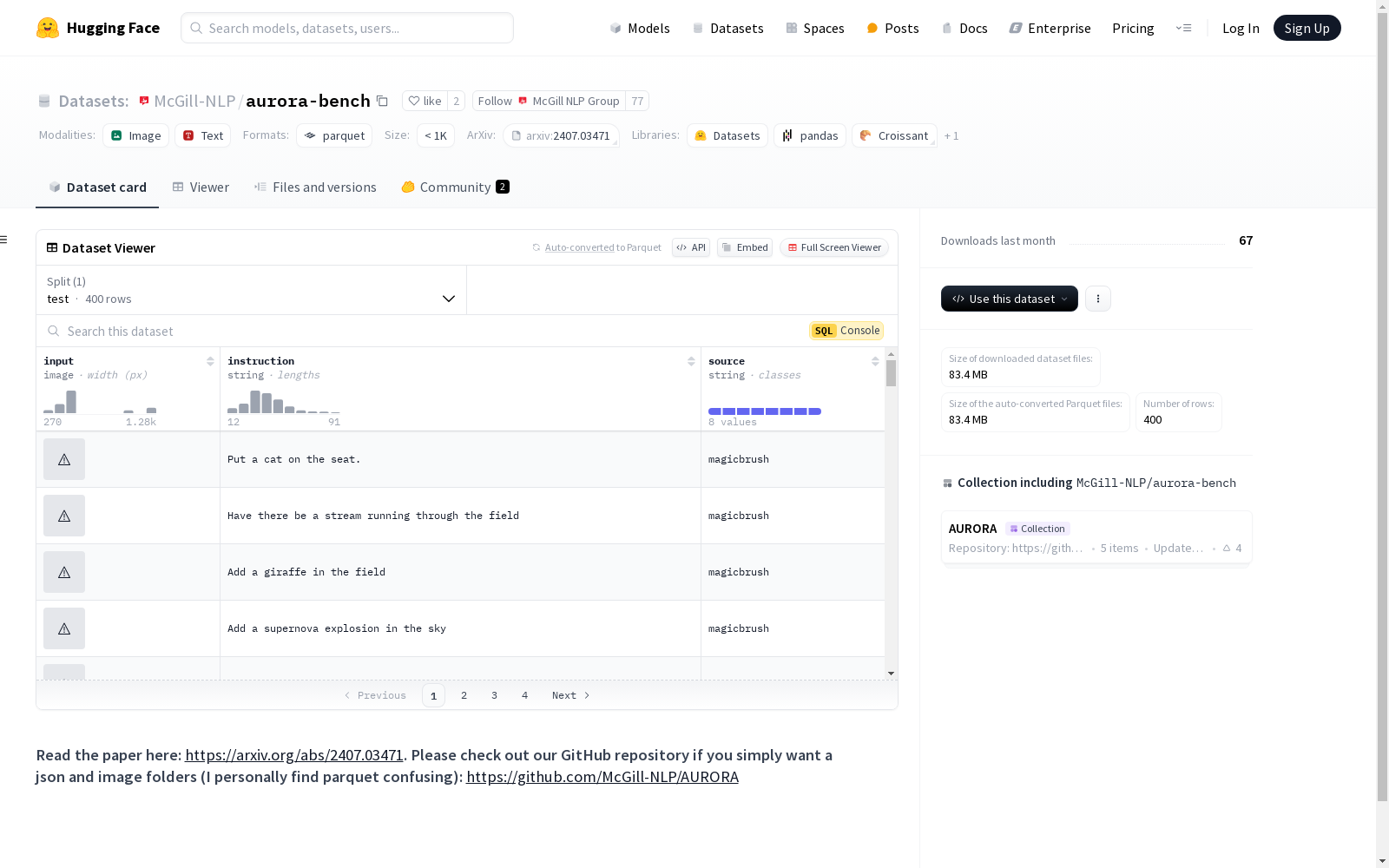Open image thumbnail for the supernova row
1389x868 pixels.
pyautogui.click(x=64, y=628)
